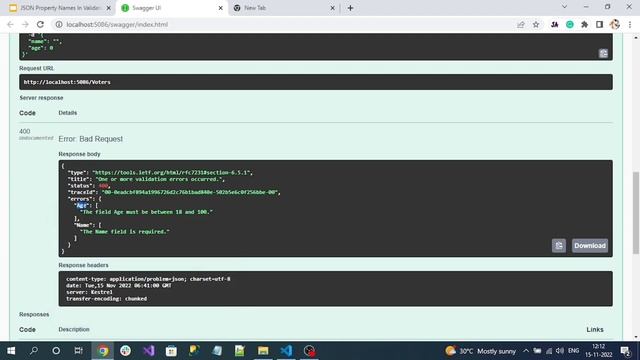The image size is (640, 360).
Task: Share this page icon
Action: point(521,24)
